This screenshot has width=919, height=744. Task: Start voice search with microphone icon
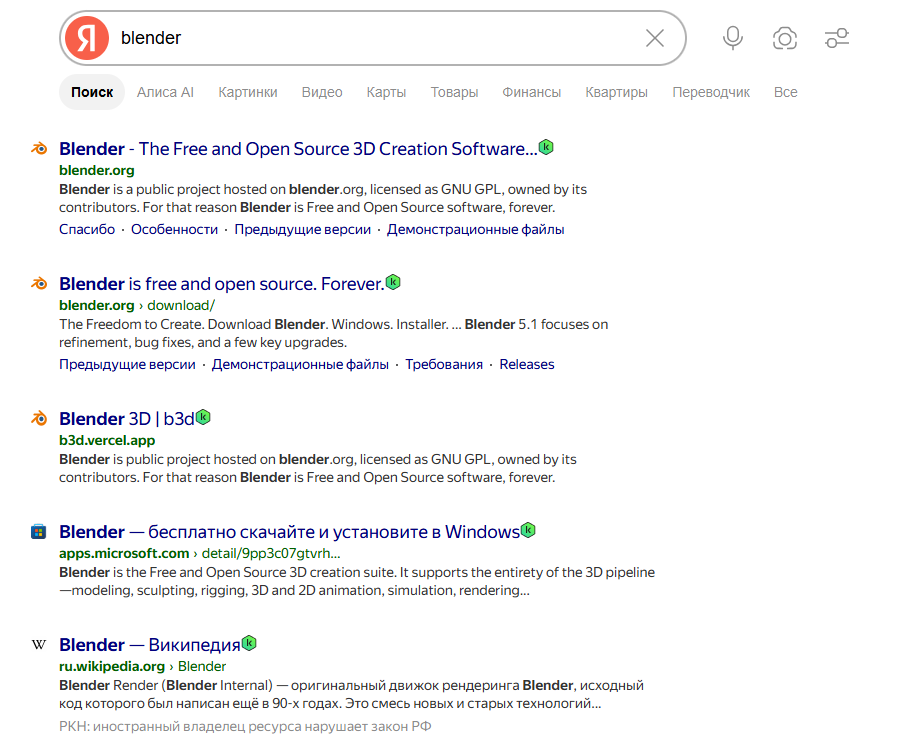click(x=733, y=38)
